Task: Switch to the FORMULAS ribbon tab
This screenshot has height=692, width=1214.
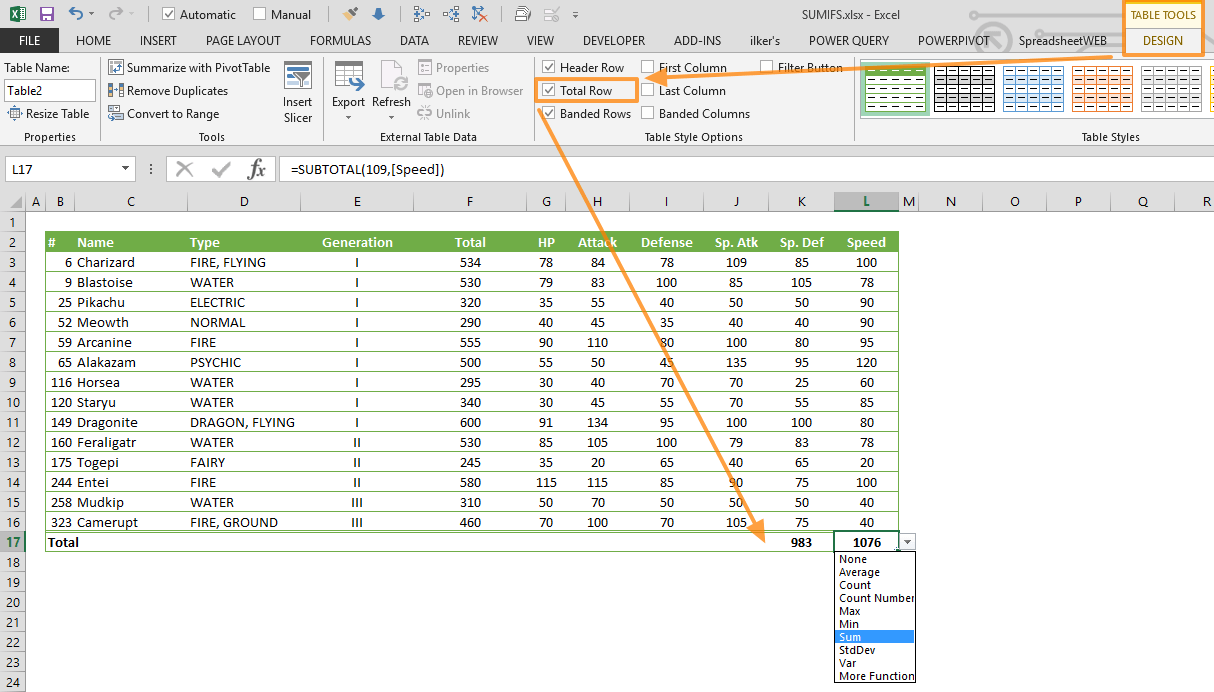Action: click(x=340, y=40)
